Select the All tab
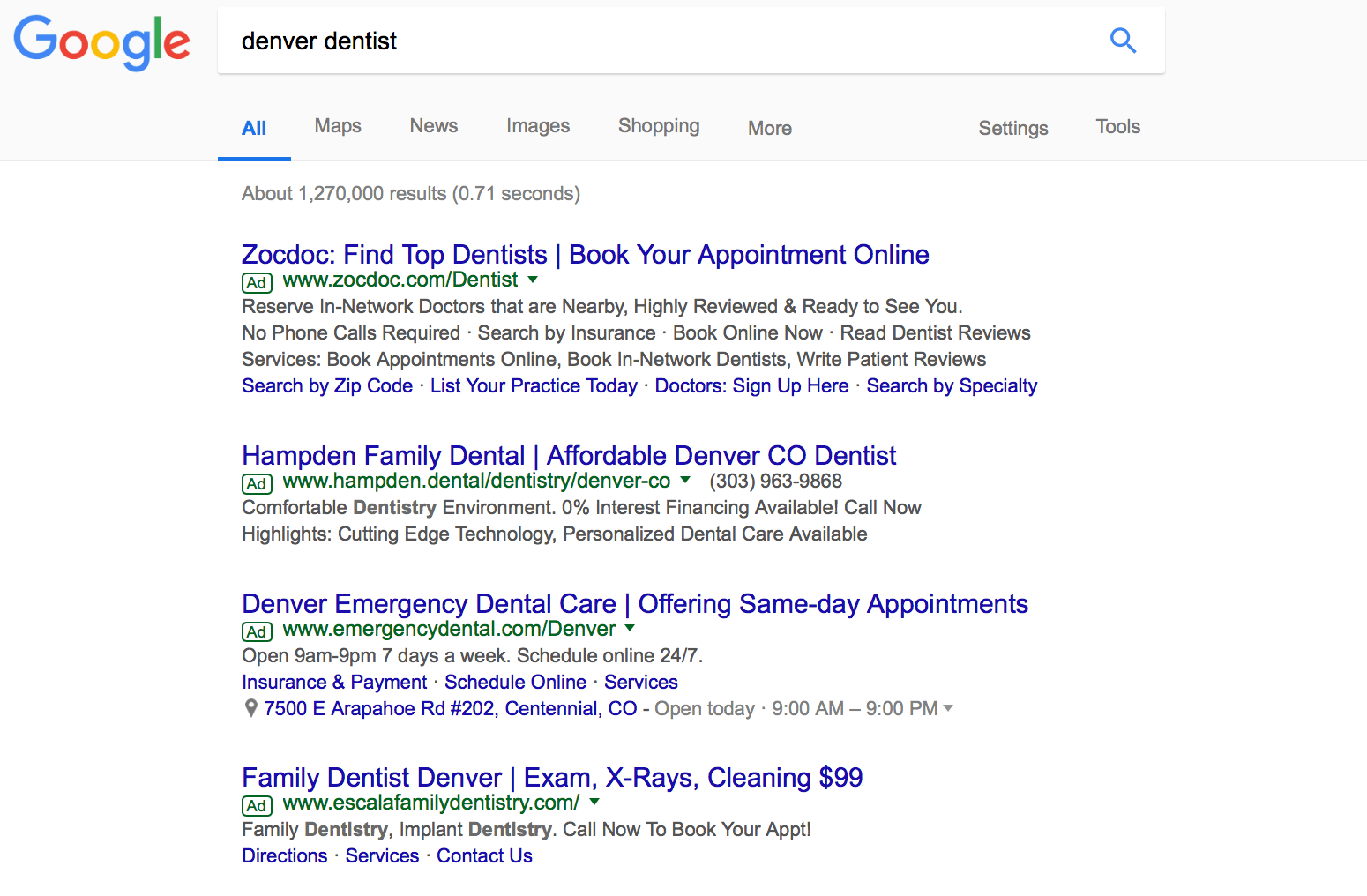Viewport: 1367px width, 896px height. (x=254, y=128)
